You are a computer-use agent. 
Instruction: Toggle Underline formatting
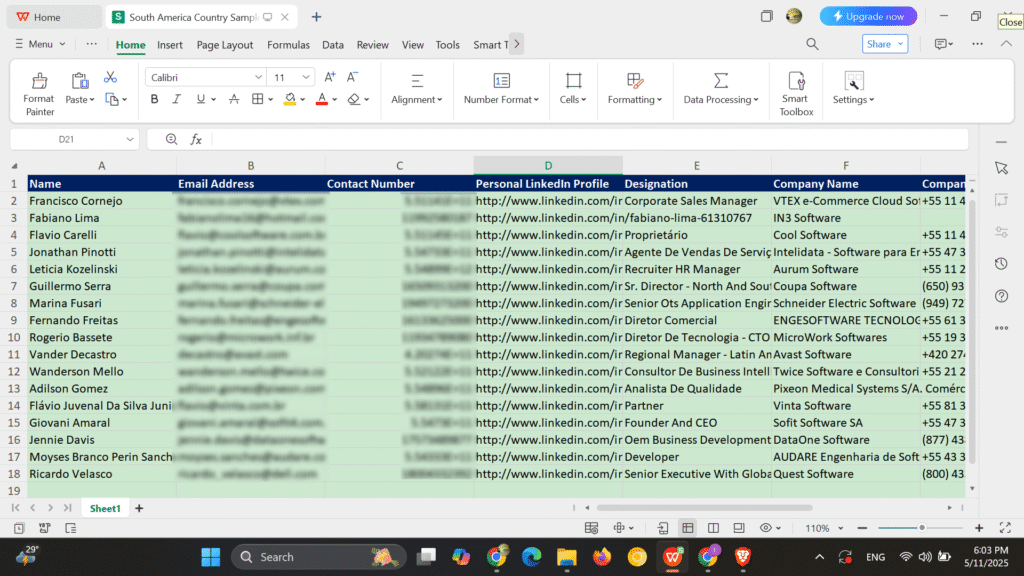pos(200,99)
